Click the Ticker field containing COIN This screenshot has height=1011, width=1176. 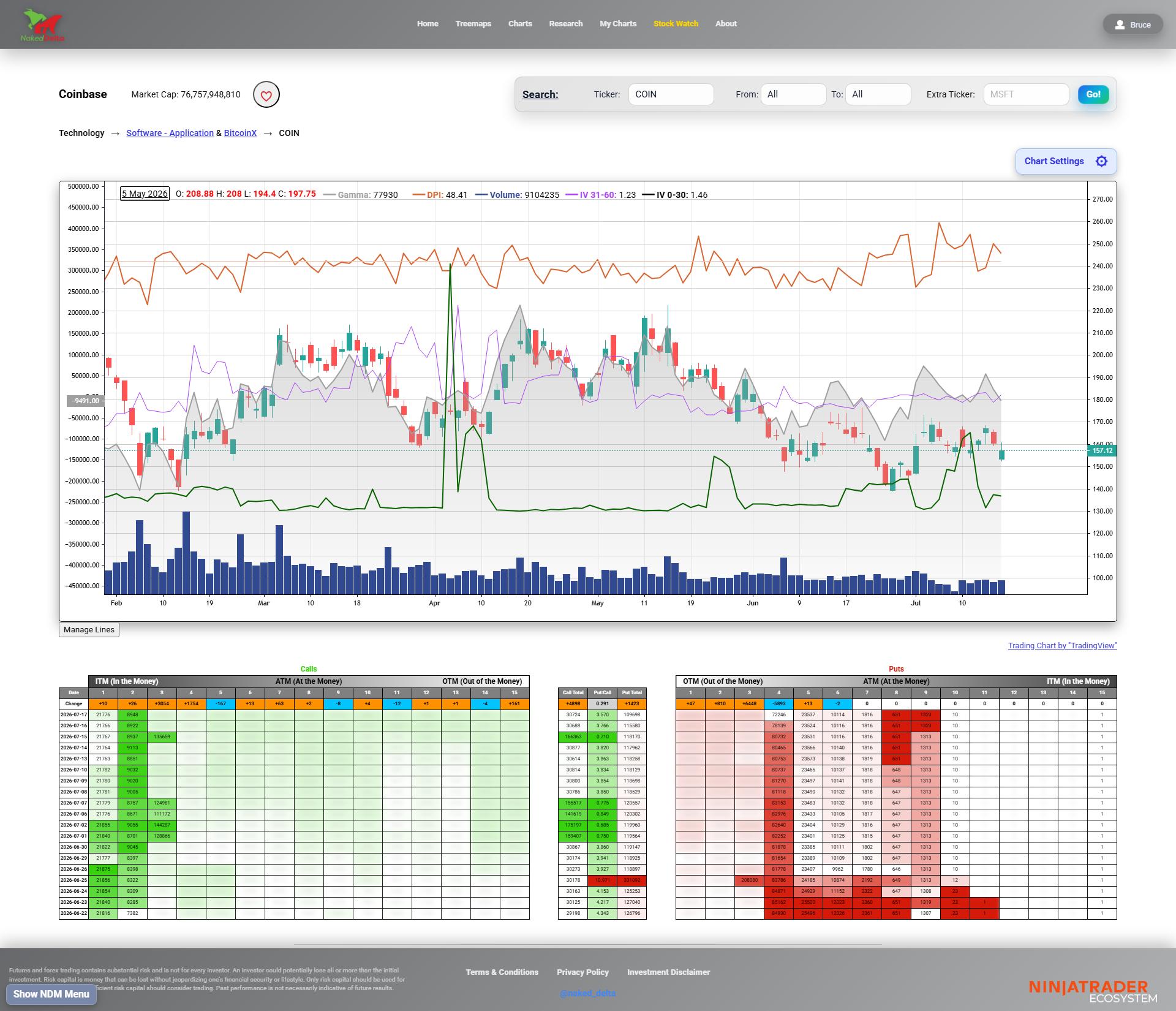(x=671, y=94)
